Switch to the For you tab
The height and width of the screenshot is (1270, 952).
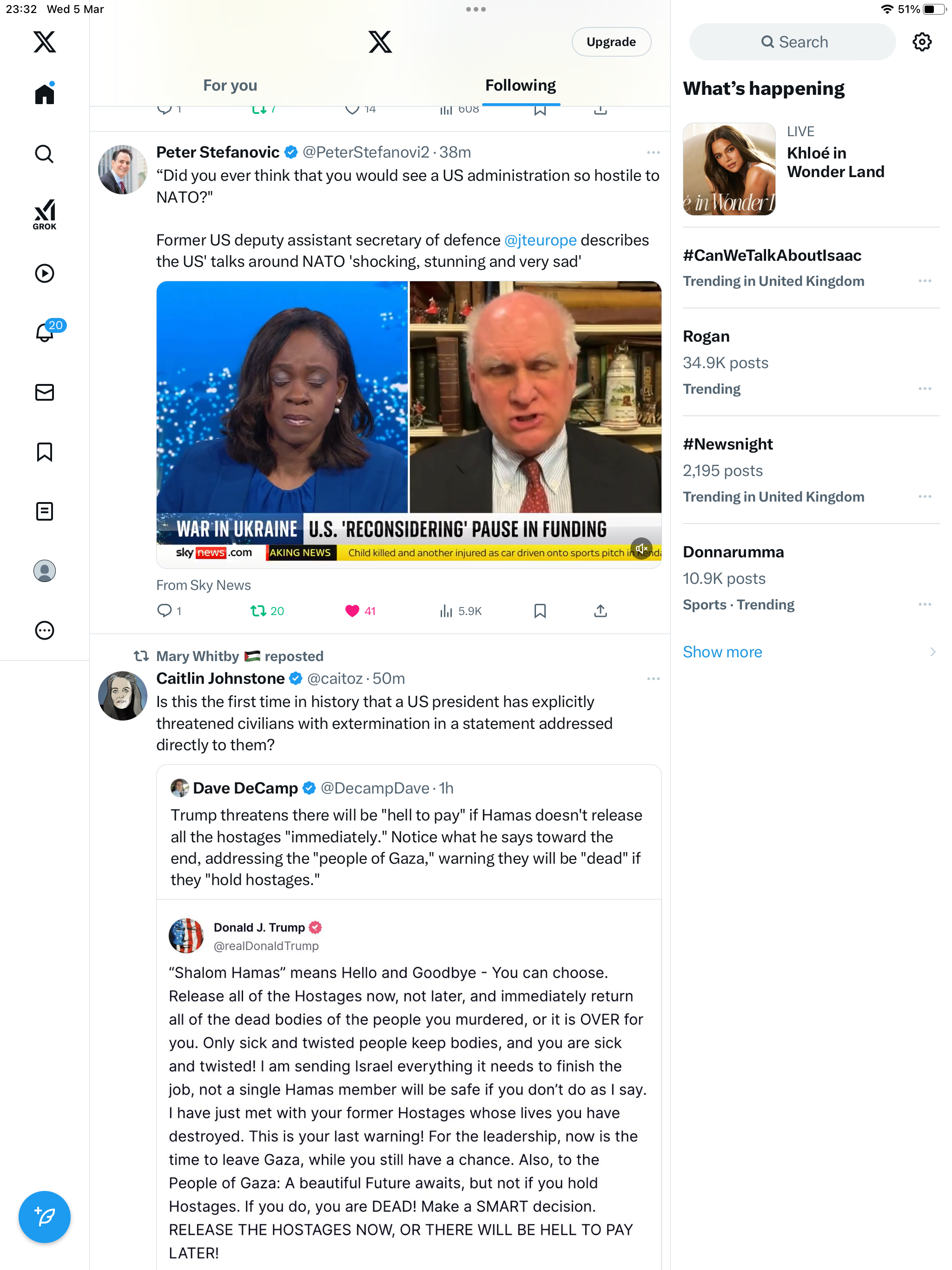pos(230,86)
